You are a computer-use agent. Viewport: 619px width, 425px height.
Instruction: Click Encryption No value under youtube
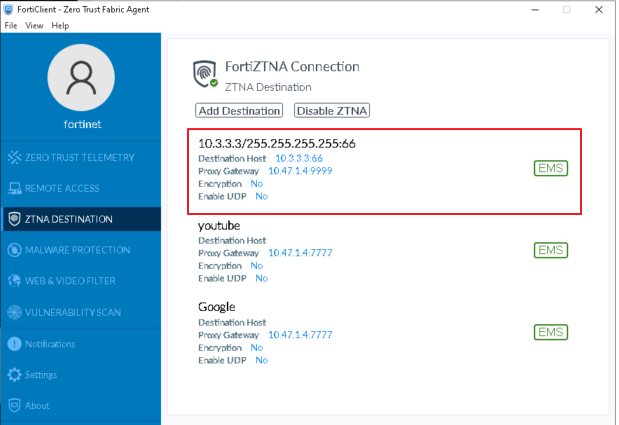click(x=257, y=266)
